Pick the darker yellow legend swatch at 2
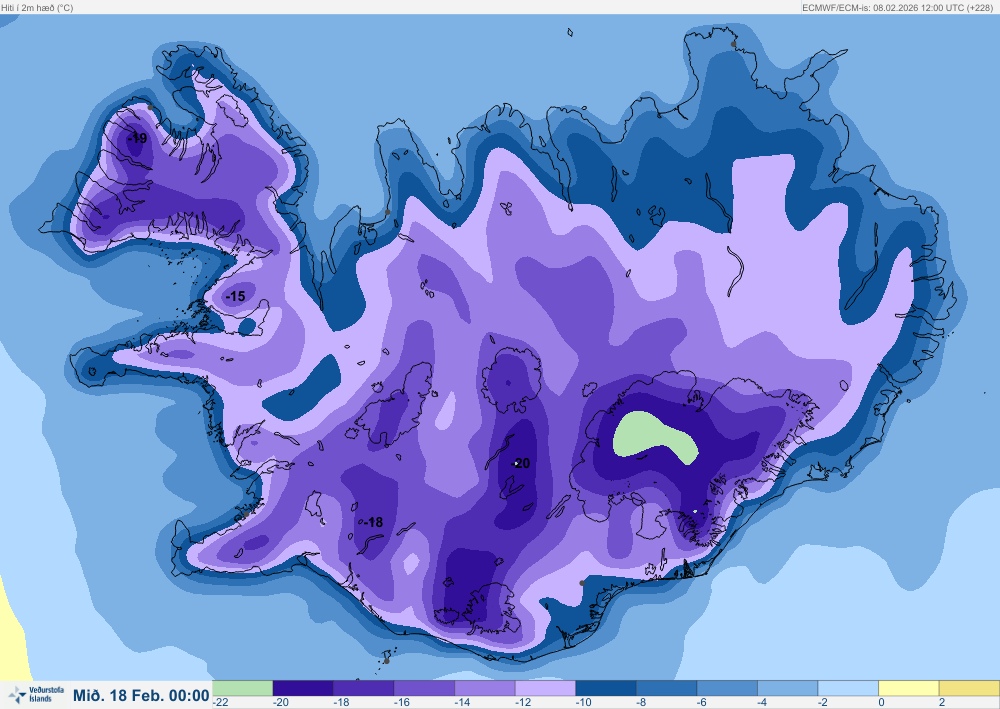This screenshot has height=709, width=1000. (969, 688)
